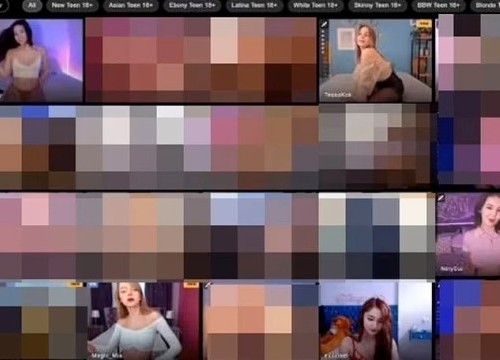Image resolution: width=500 pixels, height=360 pixels.
Task: Click yellow badge on gray-sweater stream thumbnail
Action: (191, 285)
